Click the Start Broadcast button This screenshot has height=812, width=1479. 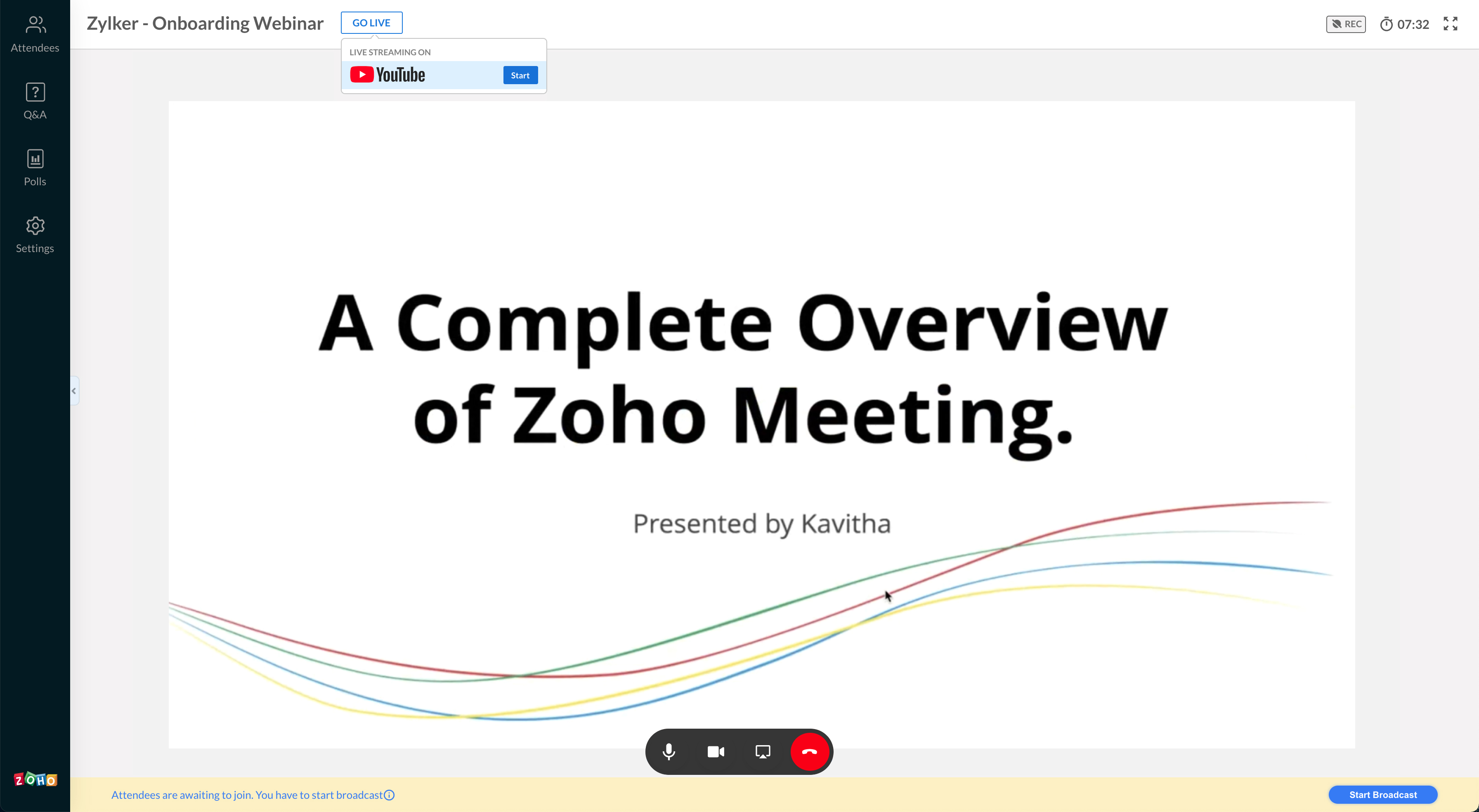(x=1382, y=795)
